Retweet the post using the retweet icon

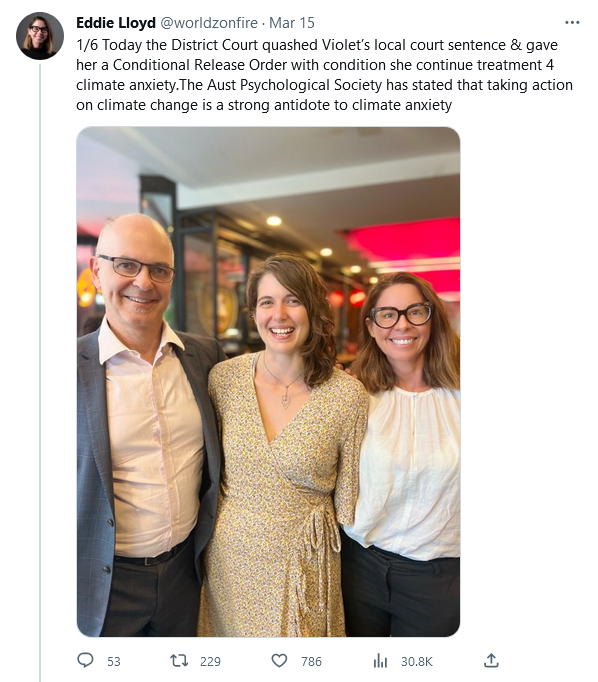(x=179, y=661)
